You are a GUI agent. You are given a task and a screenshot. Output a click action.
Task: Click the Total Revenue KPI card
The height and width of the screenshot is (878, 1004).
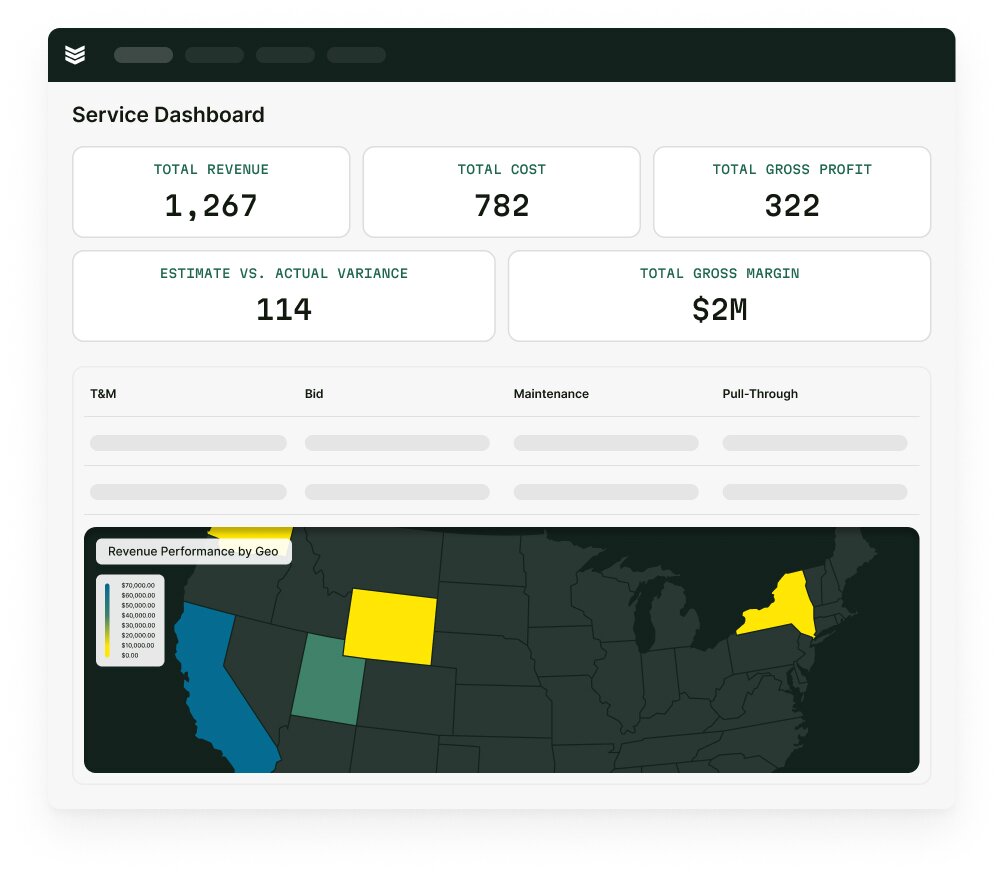point(211,191)
